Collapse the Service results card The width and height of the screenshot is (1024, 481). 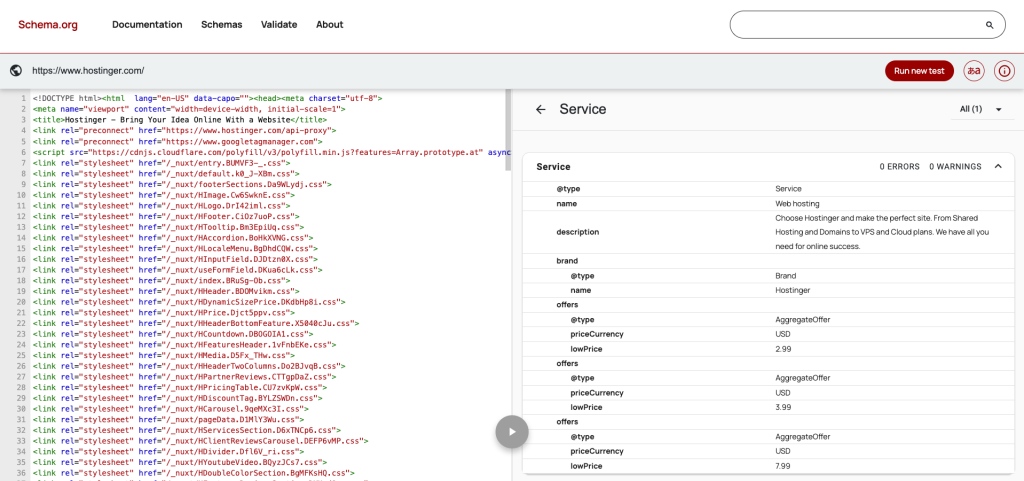coord(998,167)
